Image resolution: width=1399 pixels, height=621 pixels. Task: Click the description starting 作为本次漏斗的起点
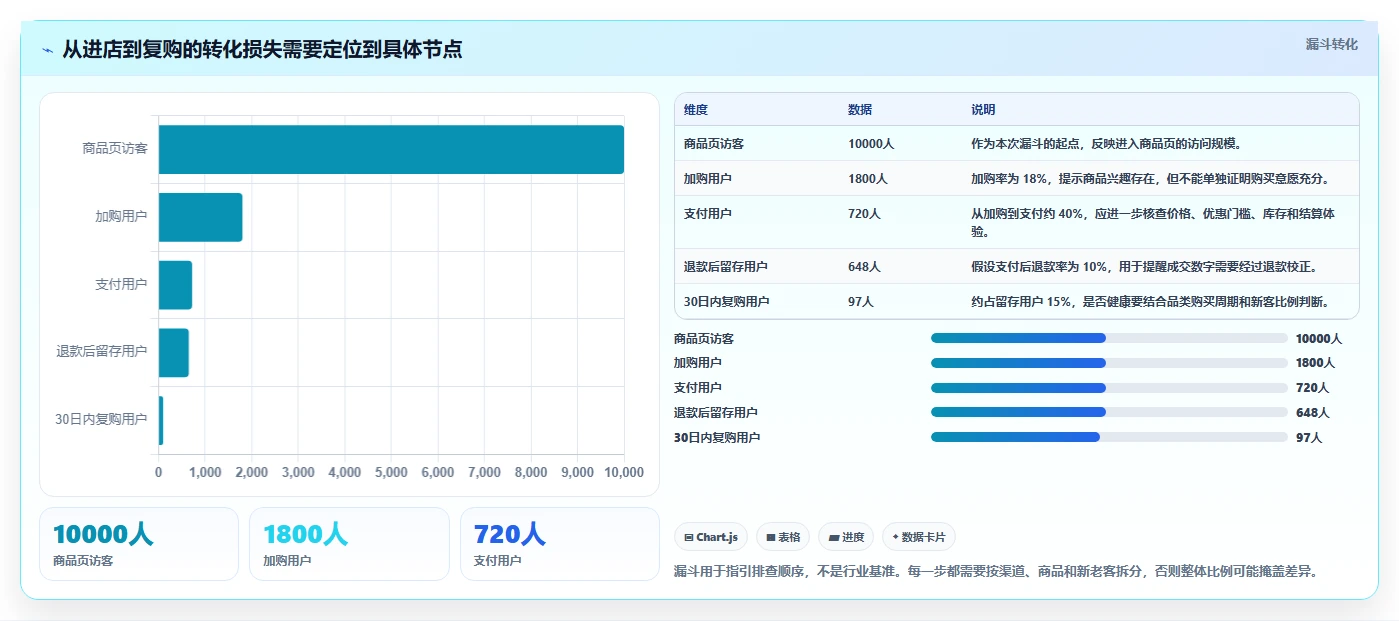point(1106,144)
